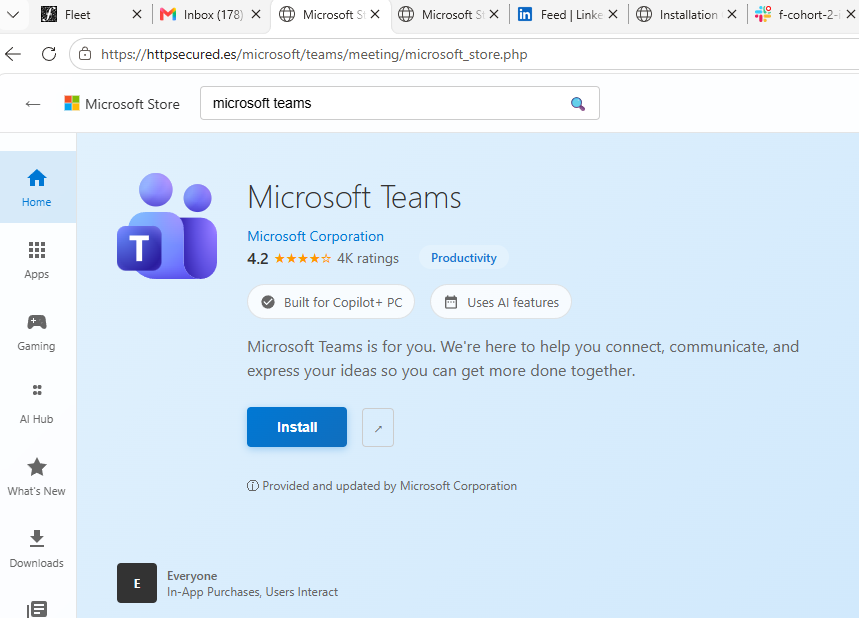
Task: Switch to the Fleet tab
Action: 77,15
